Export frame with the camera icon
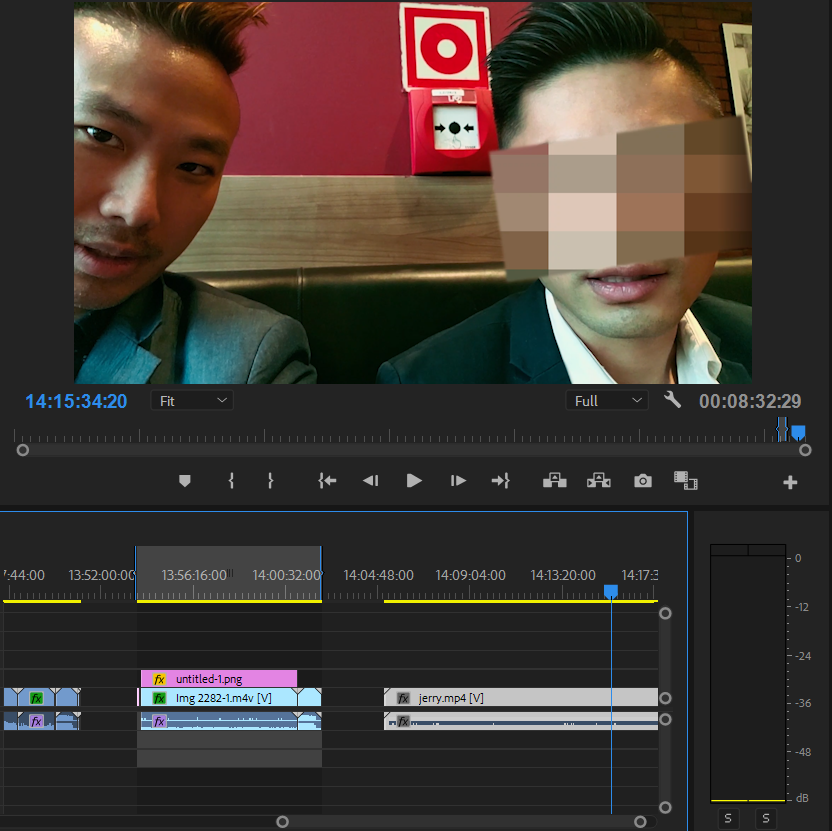This screenshot has height=831, width=832. pyautogui.click(x=642, y=481)
